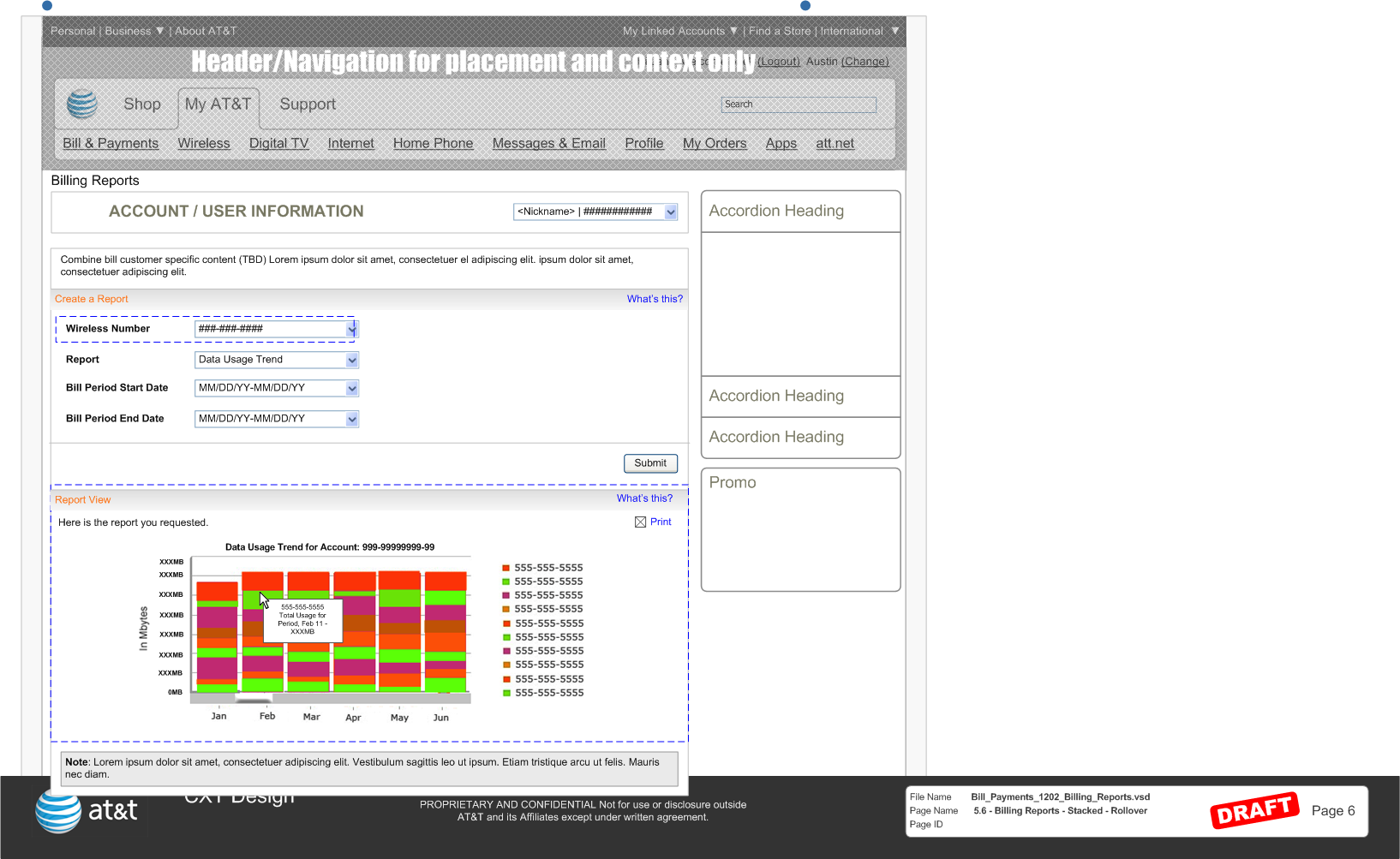Expand My Linked Accounts dropdown
Viewport: 1400px width, 859px height.
[733, 31]
